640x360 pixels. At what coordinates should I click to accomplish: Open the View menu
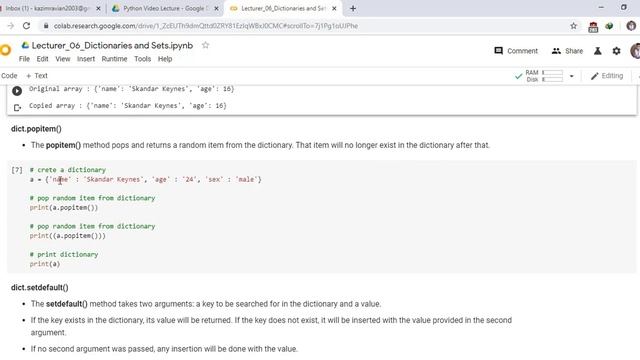pos(62,59)
